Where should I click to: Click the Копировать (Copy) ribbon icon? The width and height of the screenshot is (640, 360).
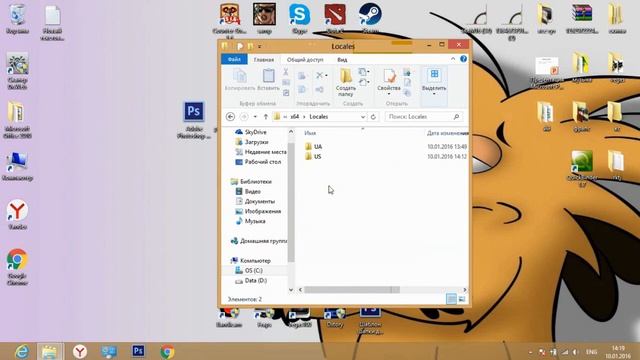[x=240, y=76]
